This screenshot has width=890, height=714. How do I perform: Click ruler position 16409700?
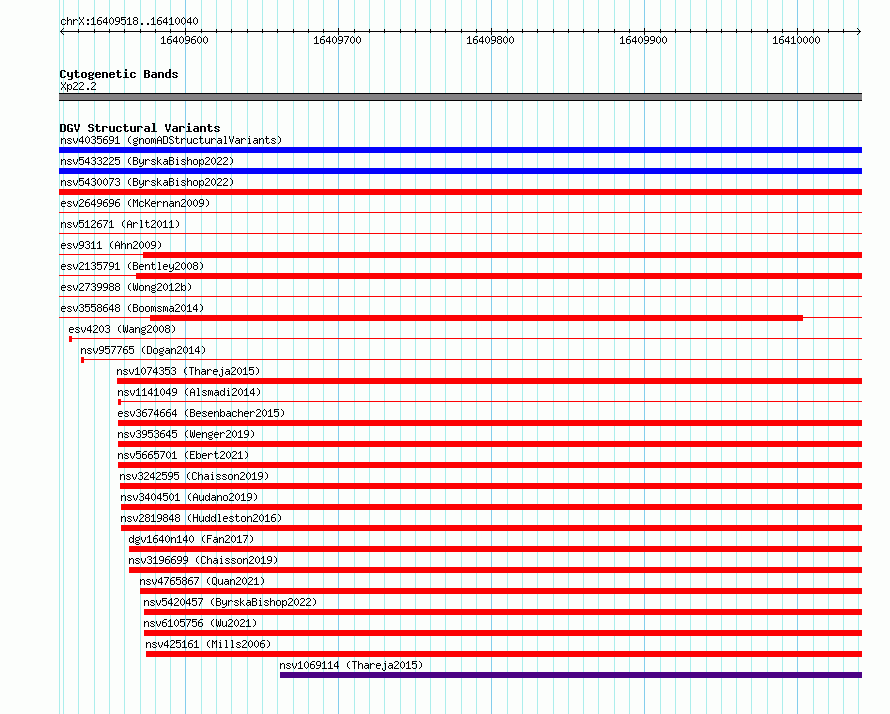337,40
